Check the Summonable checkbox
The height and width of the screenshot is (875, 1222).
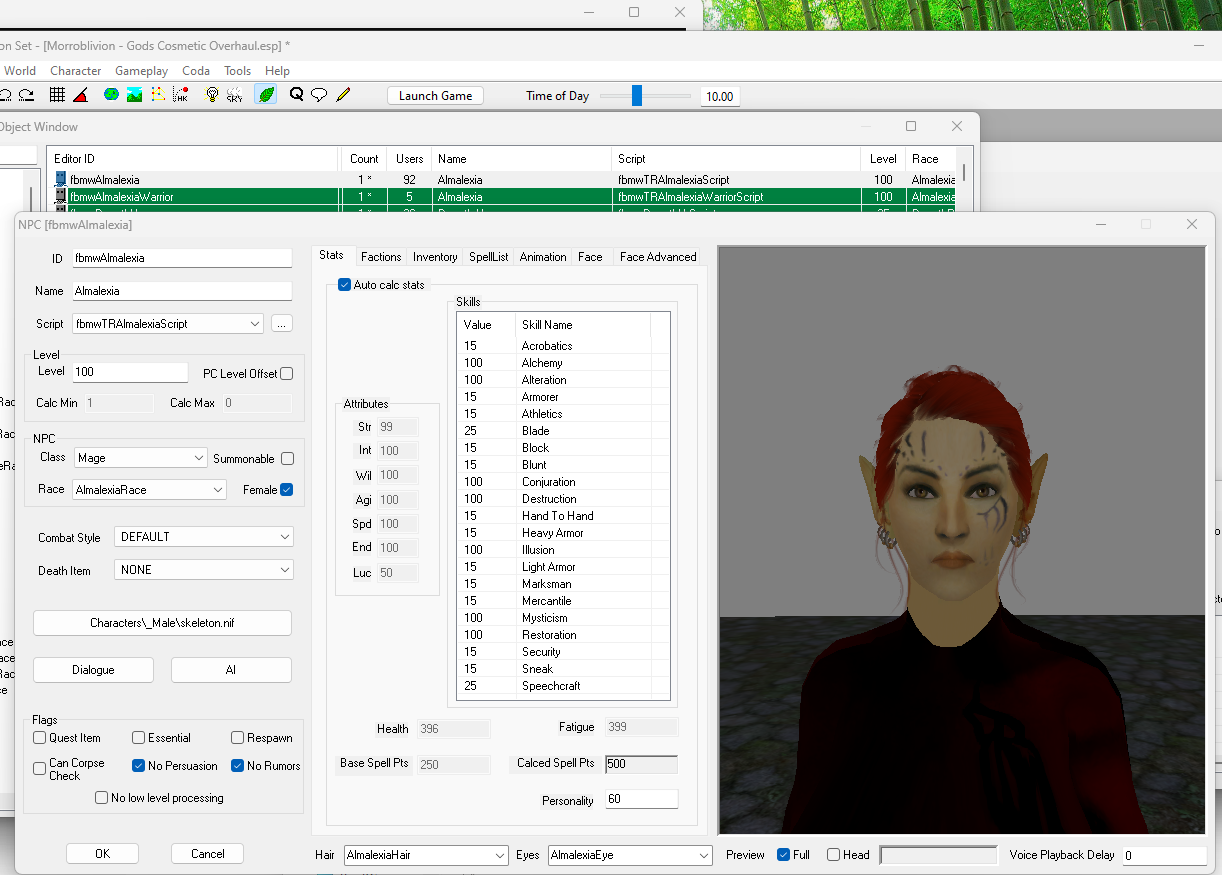coord(288,459)
